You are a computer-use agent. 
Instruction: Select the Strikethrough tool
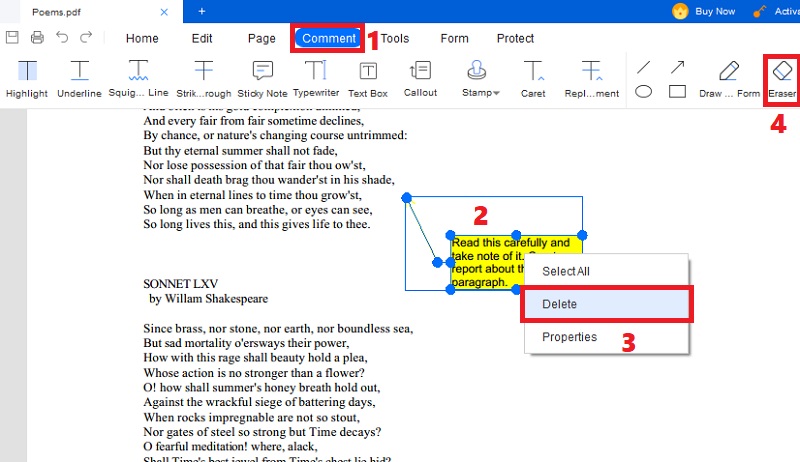click(x=204, y=79)
